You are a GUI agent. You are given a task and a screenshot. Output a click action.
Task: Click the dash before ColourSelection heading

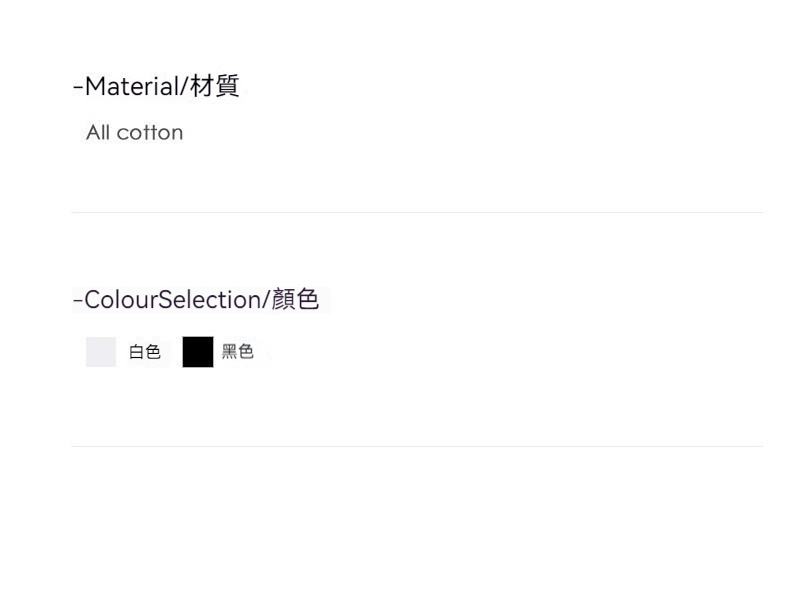(77, 300)
